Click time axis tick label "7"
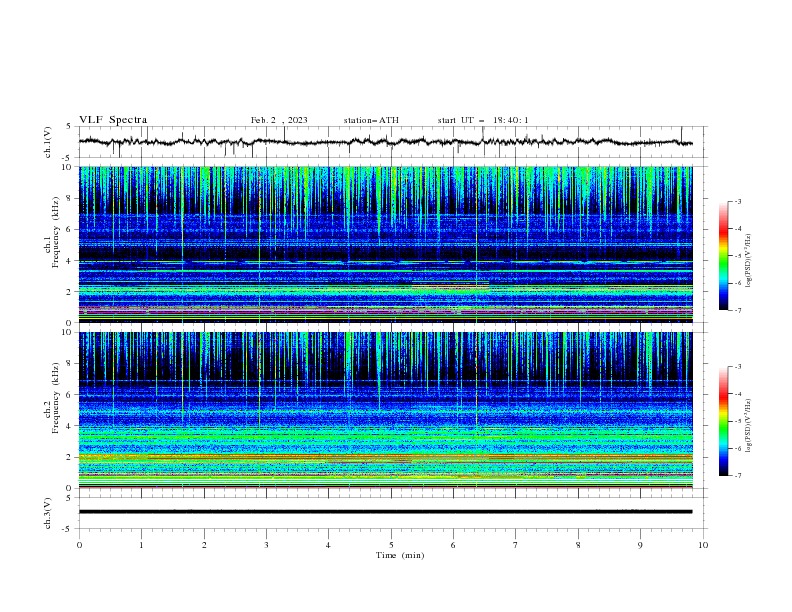 516,545
